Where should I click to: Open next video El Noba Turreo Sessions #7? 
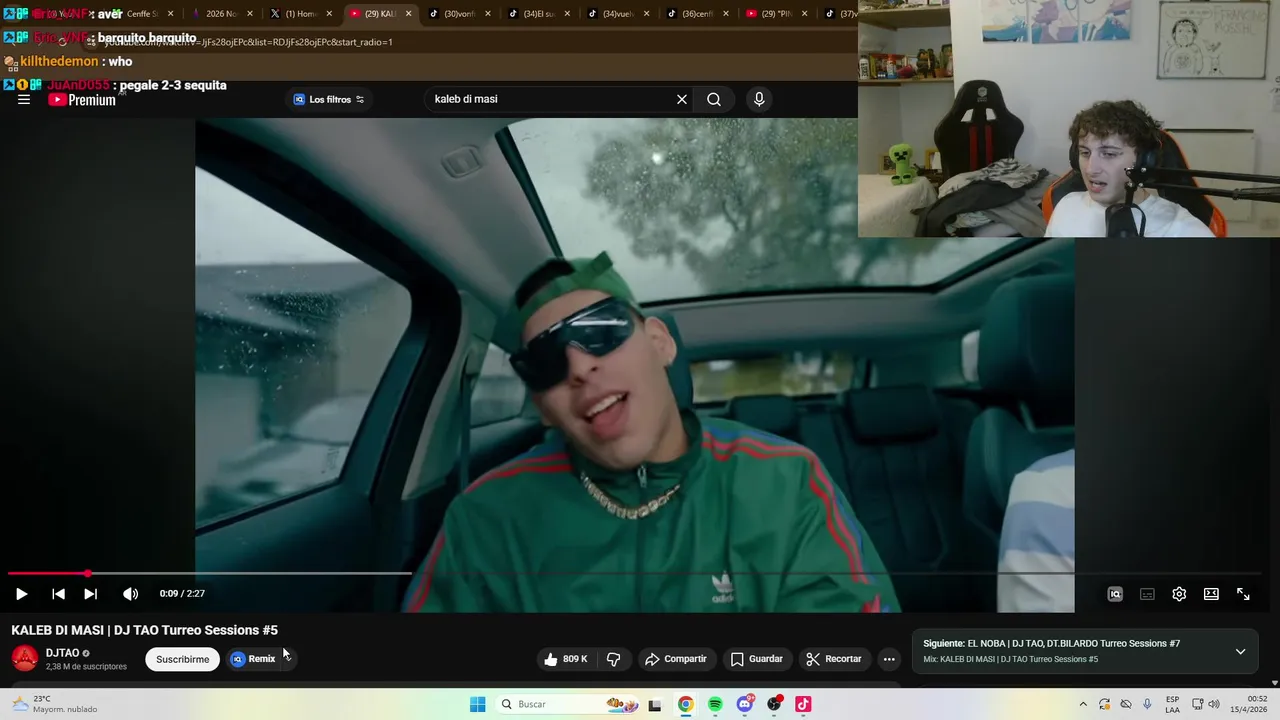1051,644
